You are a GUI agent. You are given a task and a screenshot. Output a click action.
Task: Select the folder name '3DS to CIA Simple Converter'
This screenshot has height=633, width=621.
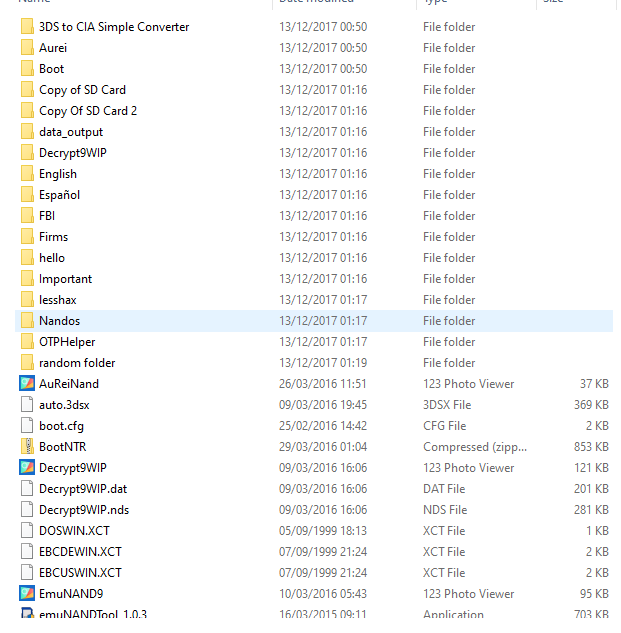[114, 27]
